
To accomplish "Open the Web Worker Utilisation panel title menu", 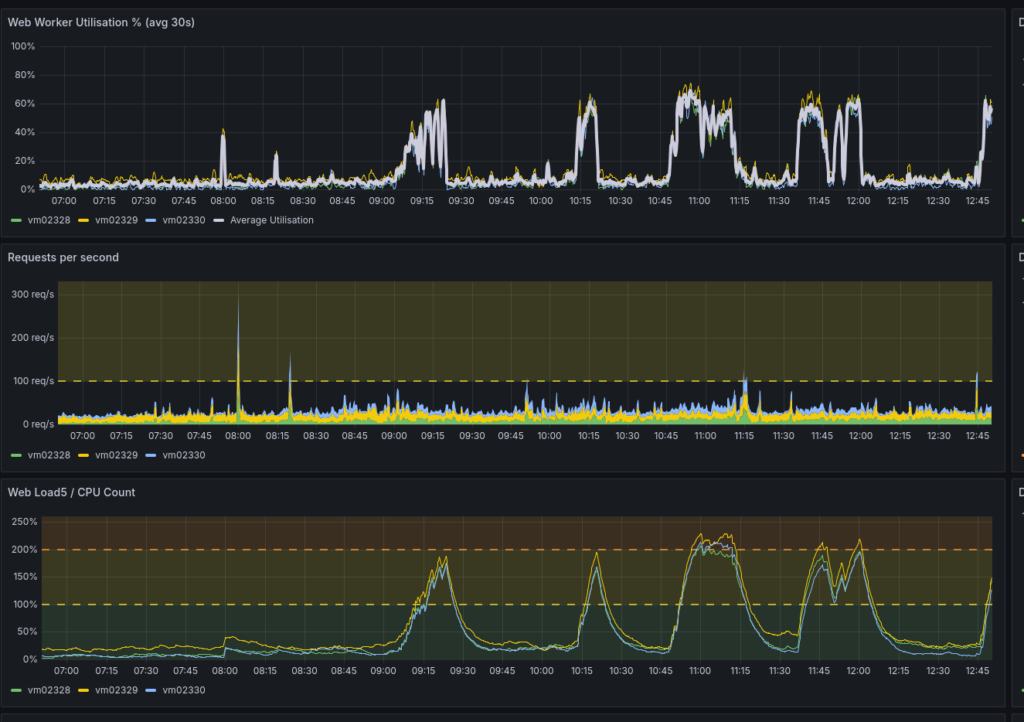I will pos(100,22).
